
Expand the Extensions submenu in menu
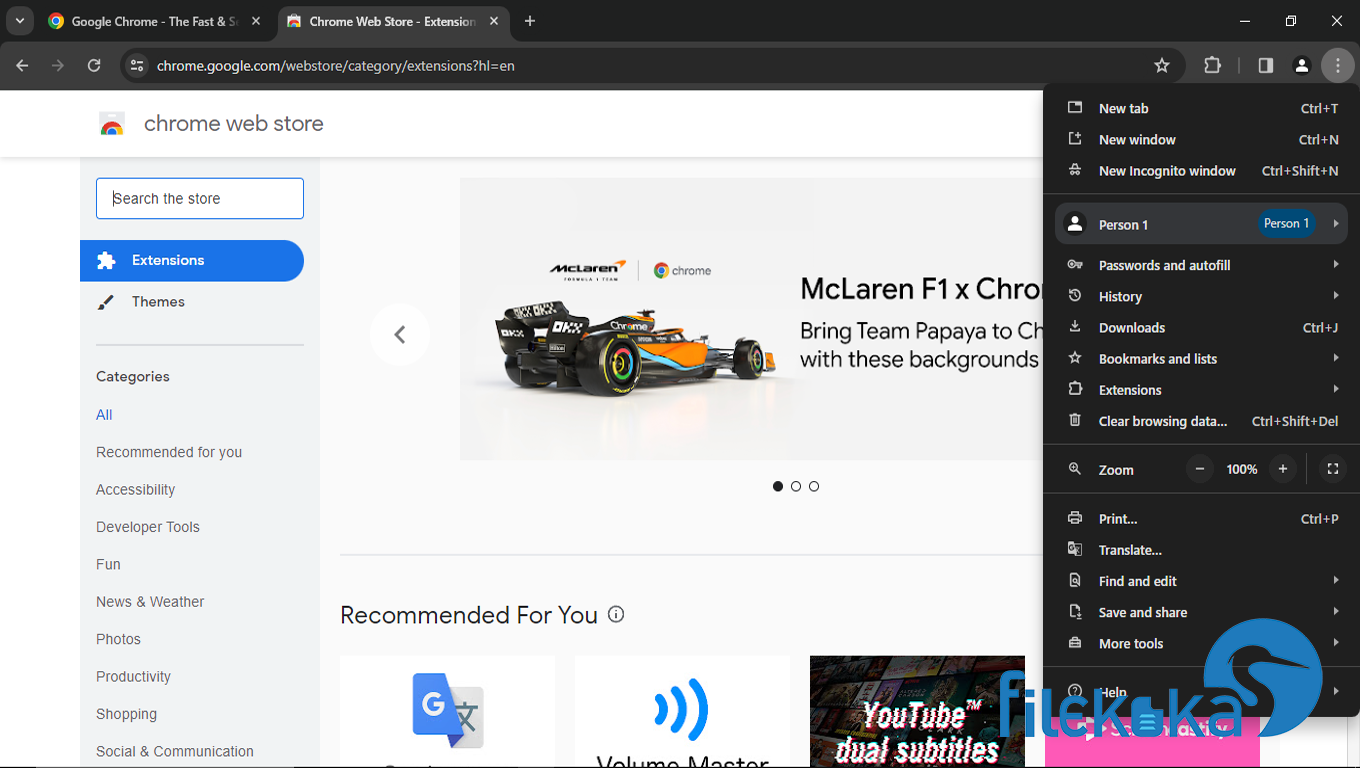pos(1201,390)
